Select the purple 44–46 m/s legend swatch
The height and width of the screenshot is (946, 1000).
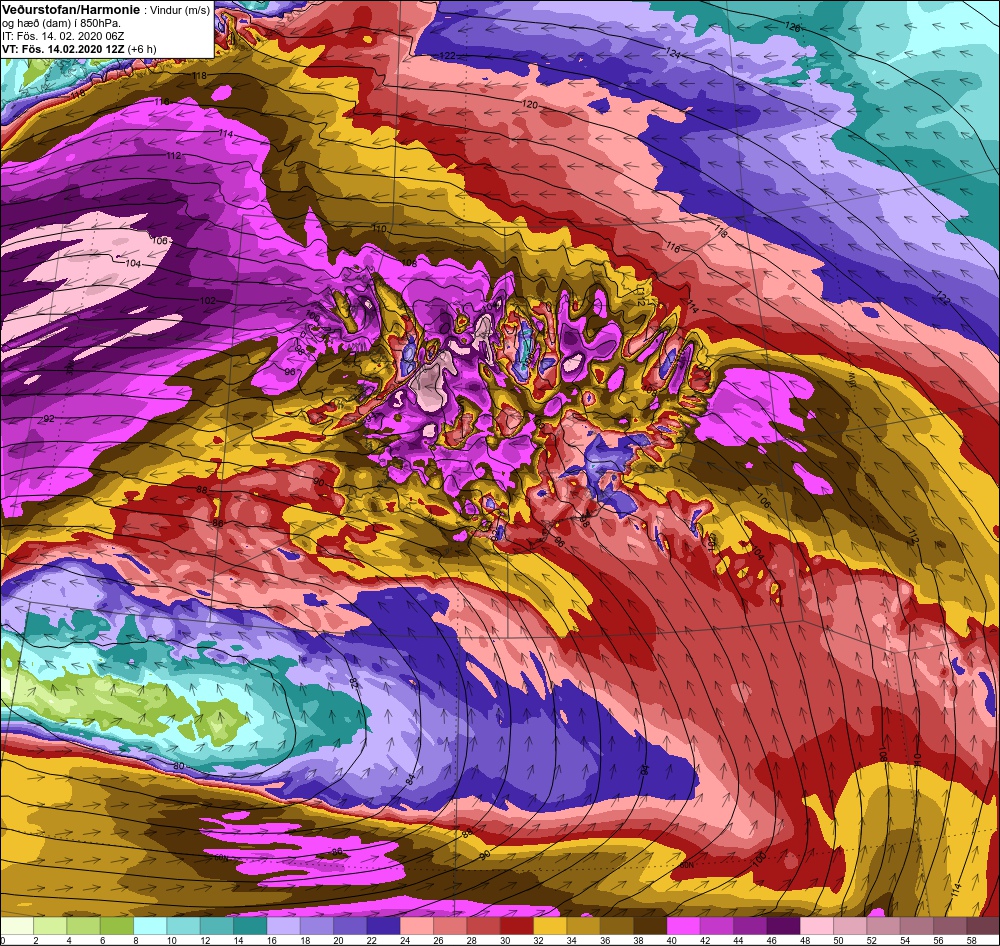(750, 925)
